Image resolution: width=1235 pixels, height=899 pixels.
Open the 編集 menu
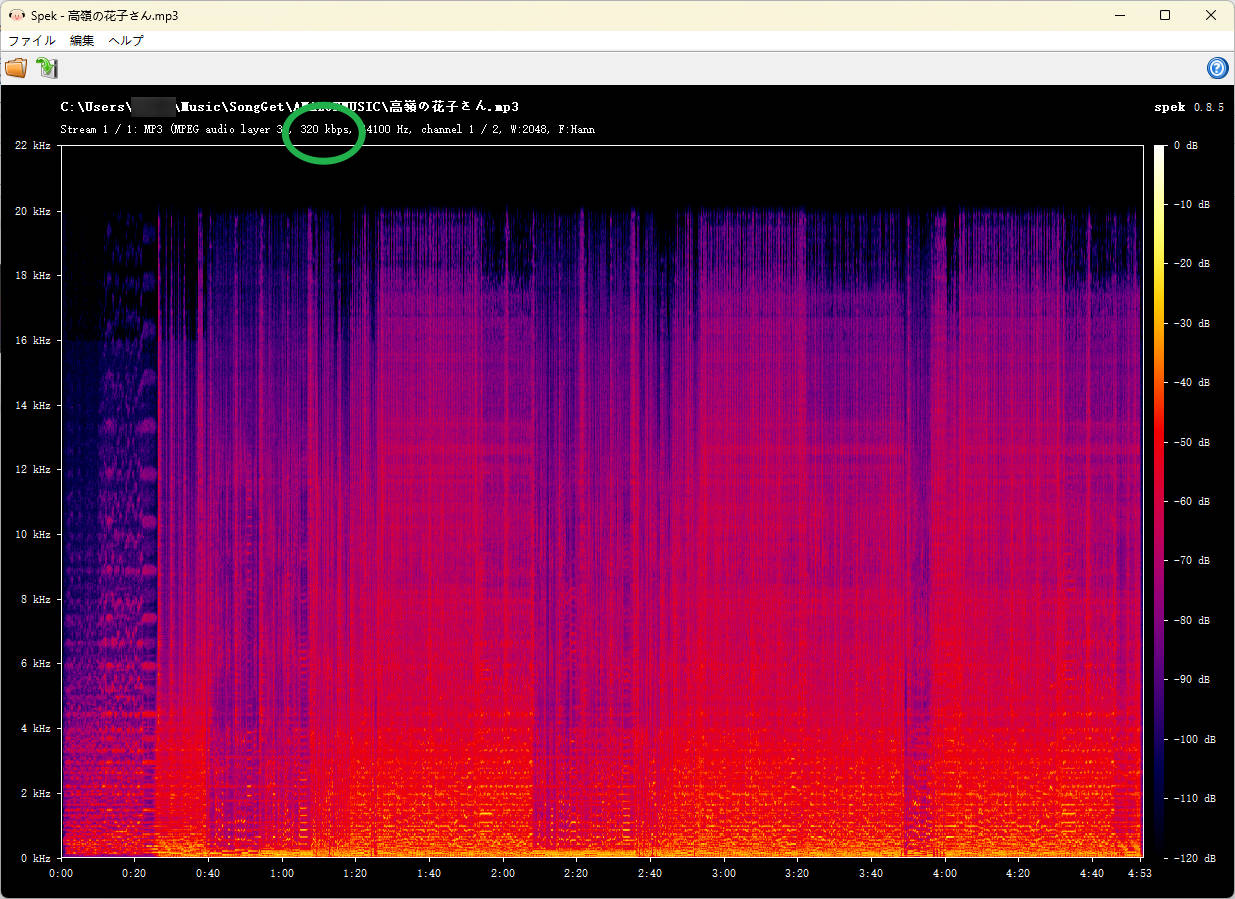tap(80, 40)
